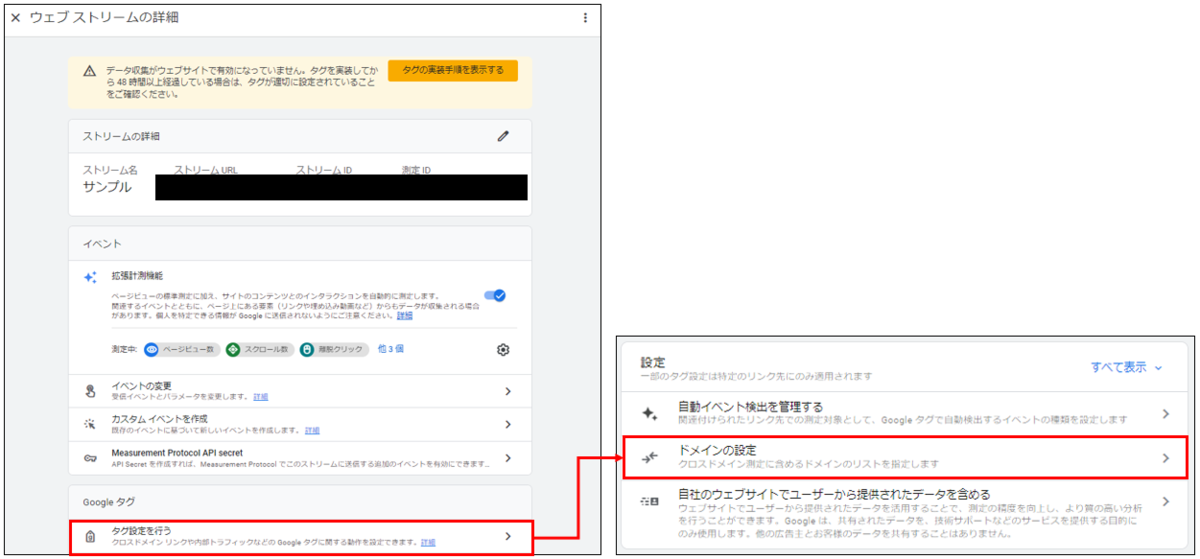Screen dimensions: 1200x559
Task: Expand the イベントの変更 row chevron
Action: (508, 392)
